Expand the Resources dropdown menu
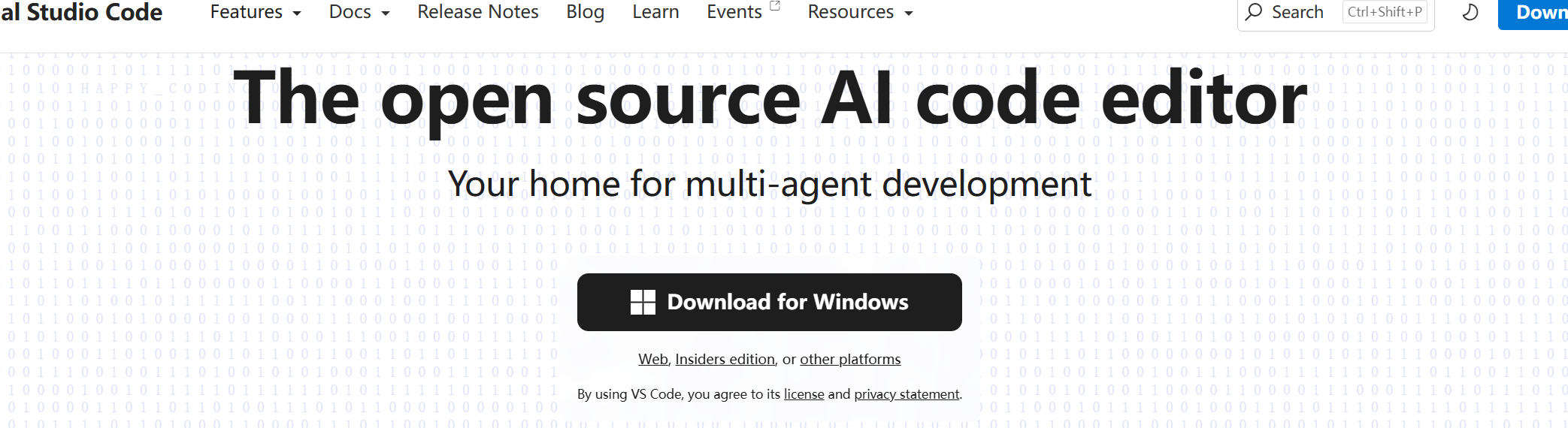The height and width of the screenshot is (428, 1568). coord(860,12)
